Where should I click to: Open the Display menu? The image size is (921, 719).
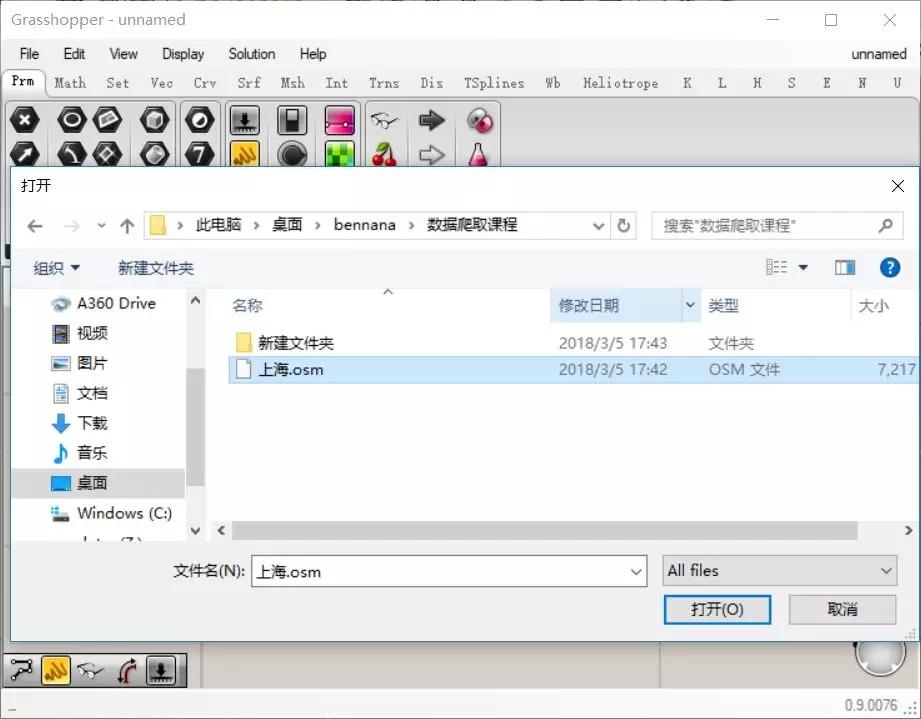(183, 54)
